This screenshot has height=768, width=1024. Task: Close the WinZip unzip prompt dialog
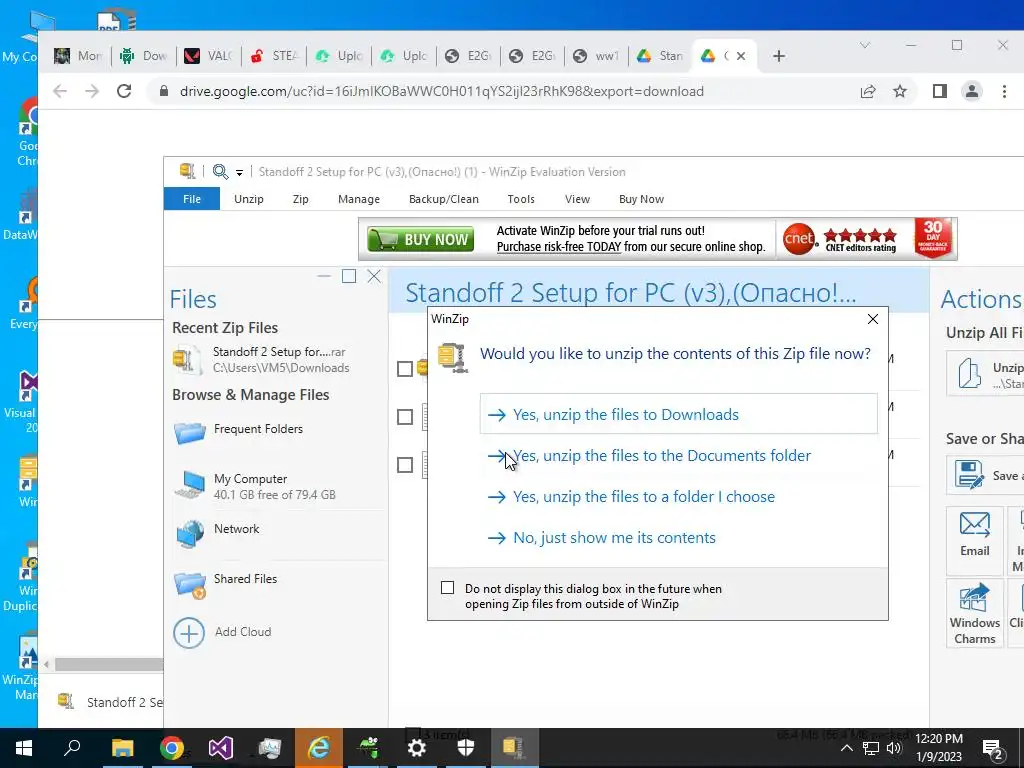pyautogui.click(x=872, y=319)
